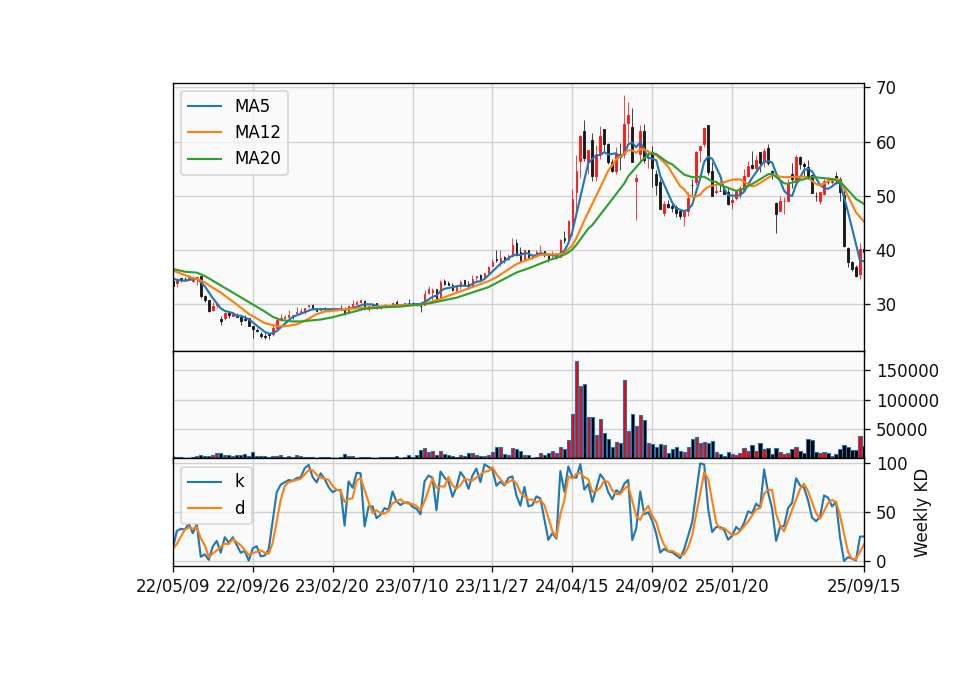This screenshot has width=960, height=690.
Task: Click the MA12 legend label
Action: click(x=257, y=132)
